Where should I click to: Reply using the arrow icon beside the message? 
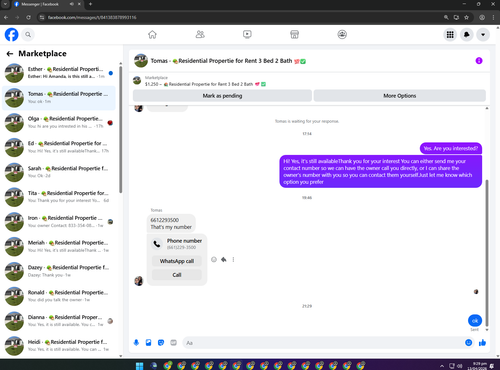pos(224,259)
